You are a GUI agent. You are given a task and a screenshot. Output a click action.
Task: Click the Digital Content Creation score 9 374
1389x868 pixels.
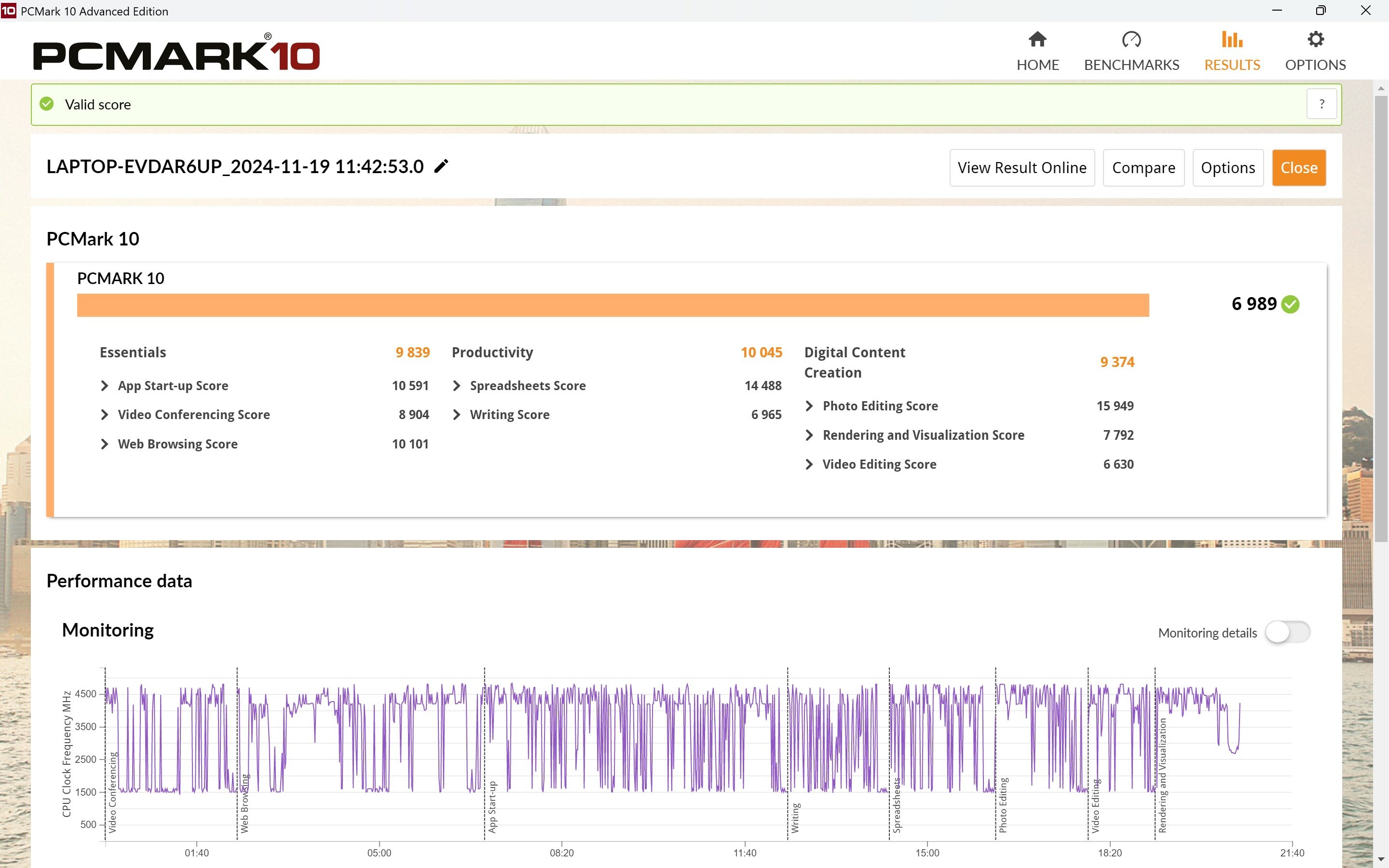(1117, 362)
